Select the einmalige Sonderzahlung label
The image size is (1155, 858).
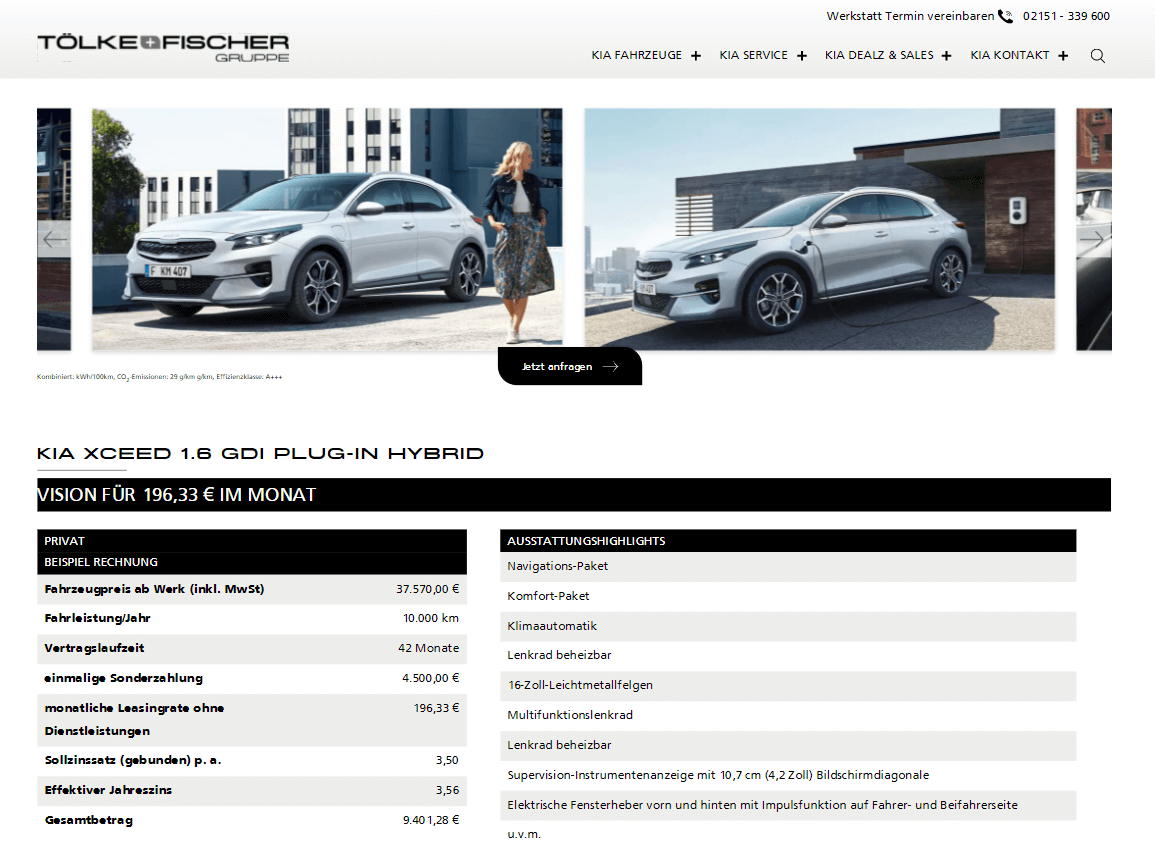pyautogui.click(x=123, y=678)
